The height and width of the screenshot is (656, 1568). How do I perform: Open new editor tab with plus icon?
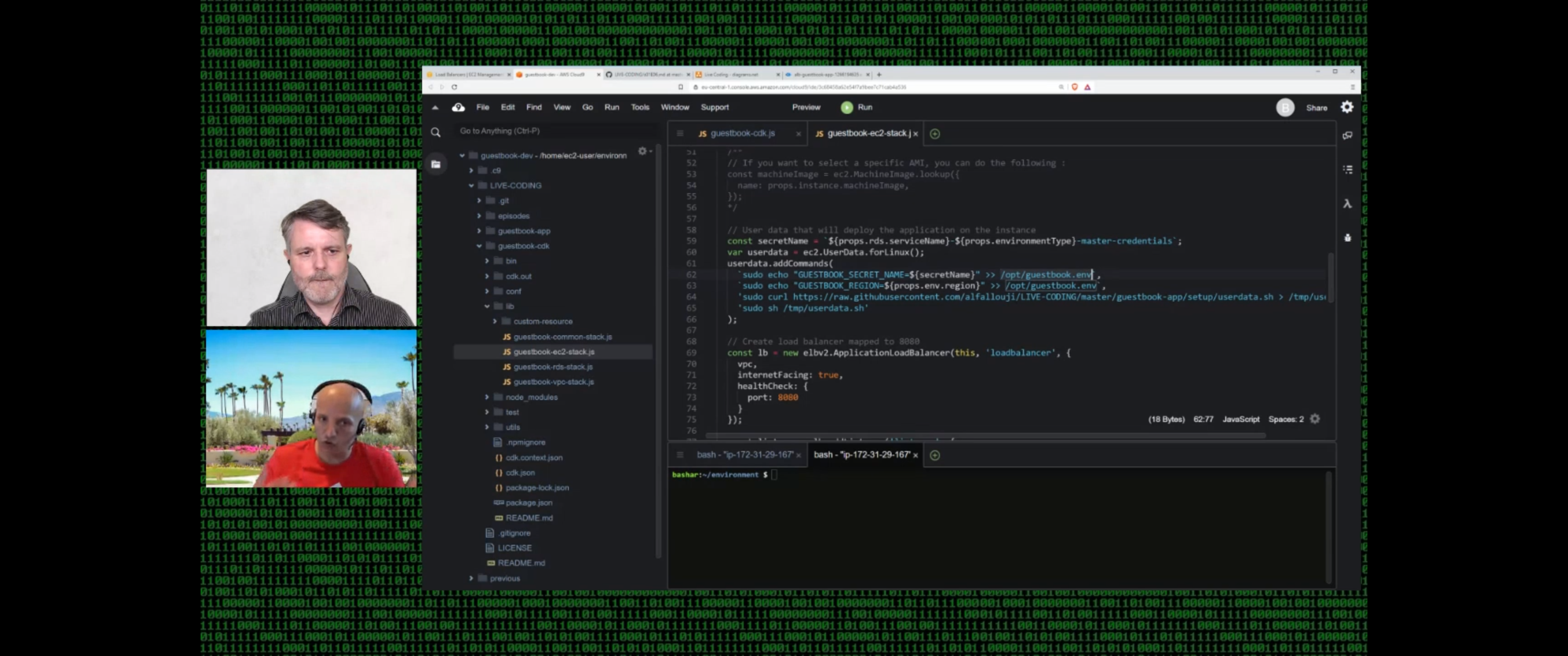[x=935, y=133]
